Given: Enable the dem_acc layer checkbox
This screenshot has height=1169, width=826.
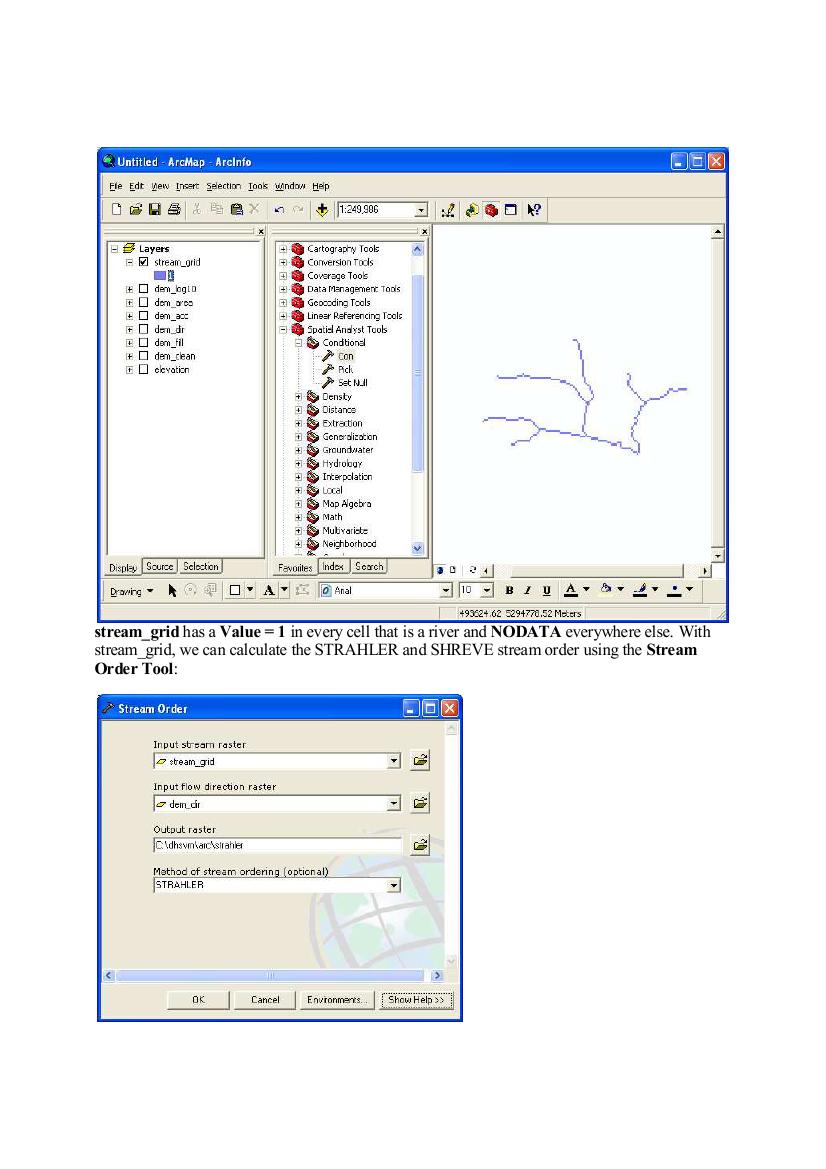Looking at the screenshot, I should tap(144, 316).
